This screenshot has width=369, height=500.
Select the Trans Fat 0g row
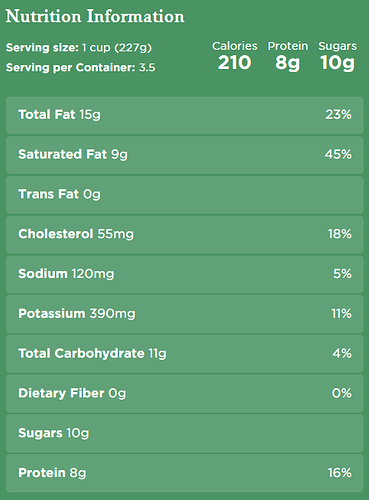coord(185,195)
